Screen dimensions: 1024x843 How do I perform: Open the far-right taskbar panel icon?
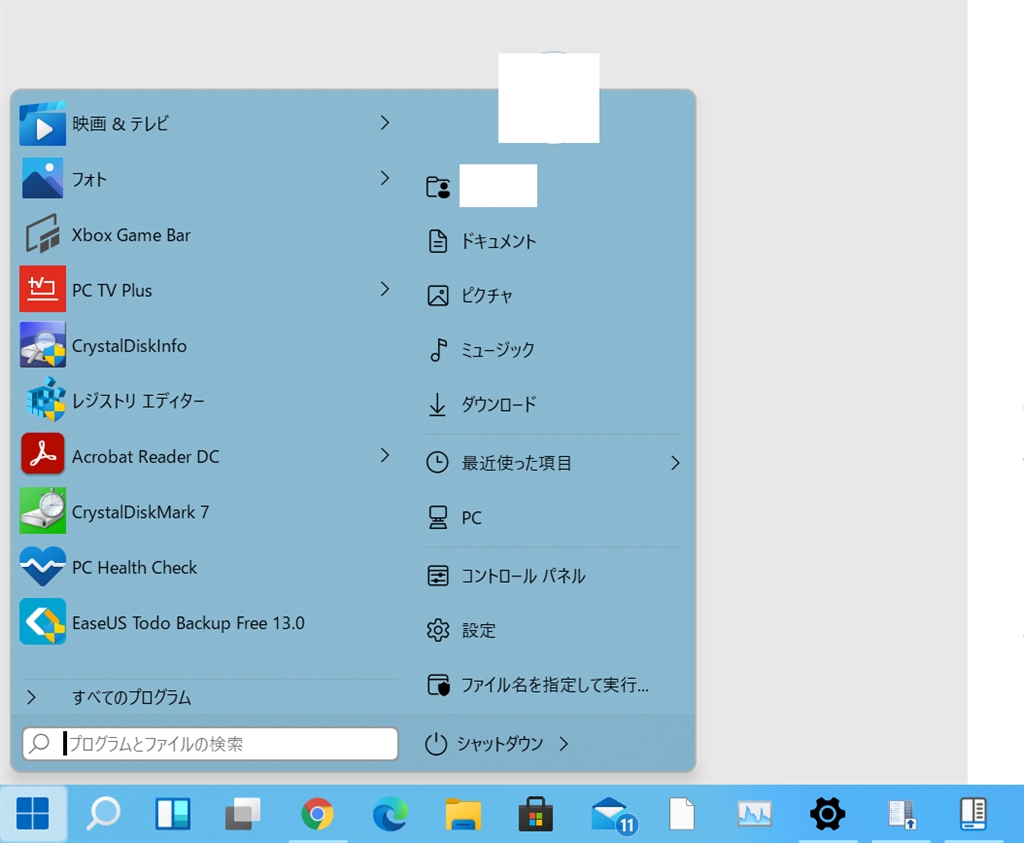pyautogui.click(x=973, y=814)
